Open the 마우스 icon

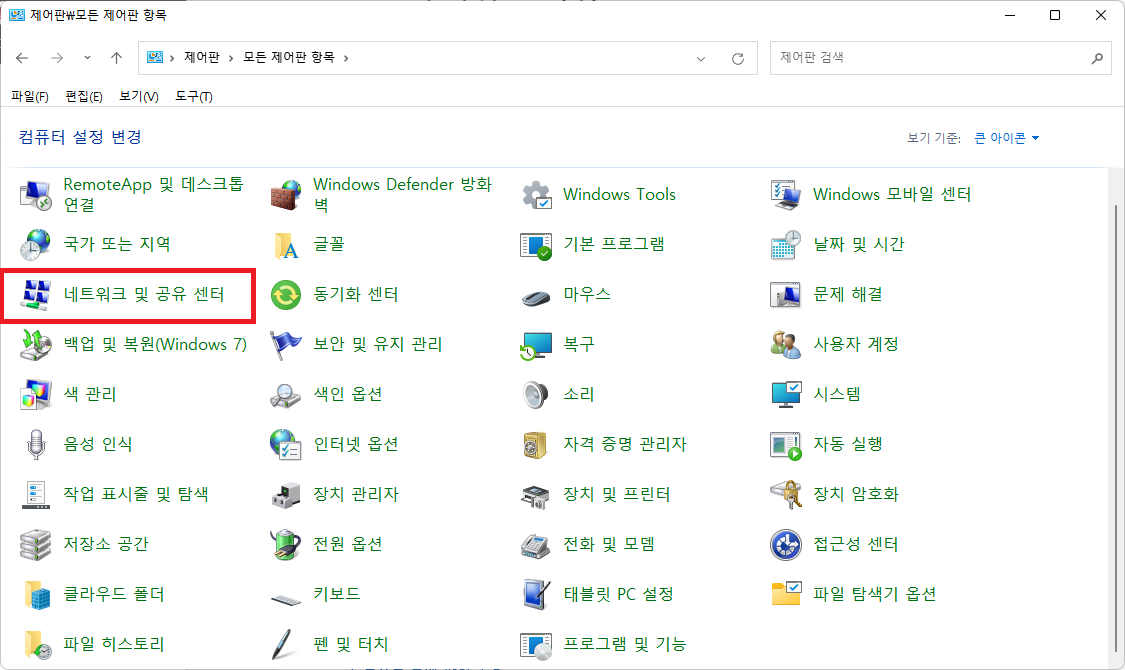pos(536,295)
